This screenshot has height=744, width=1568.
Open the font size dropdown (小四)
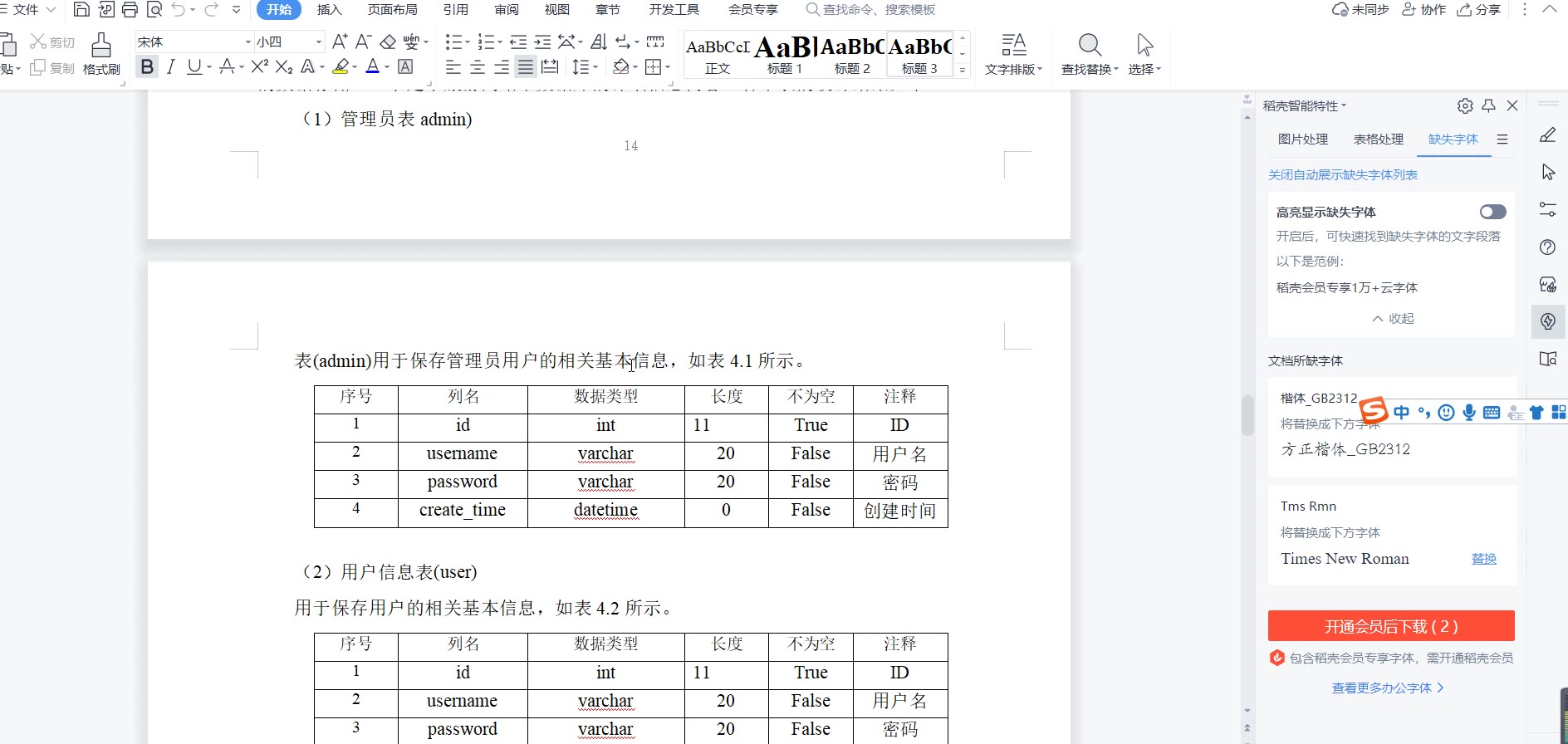(318, 42)
